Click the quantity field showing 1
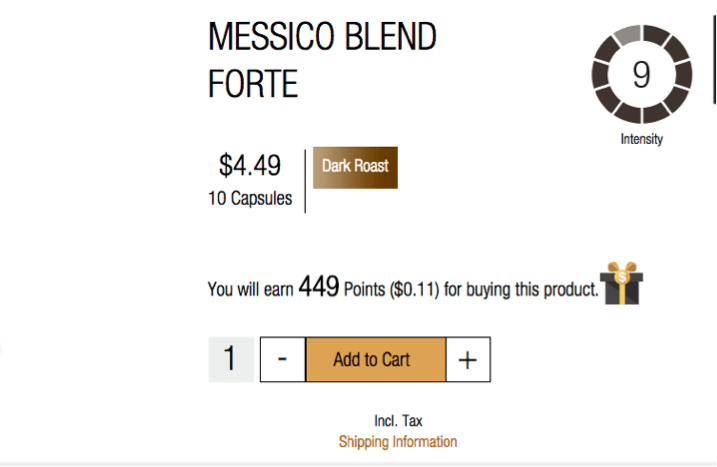The width and height of the screenshot is (717, 467). 231,360
